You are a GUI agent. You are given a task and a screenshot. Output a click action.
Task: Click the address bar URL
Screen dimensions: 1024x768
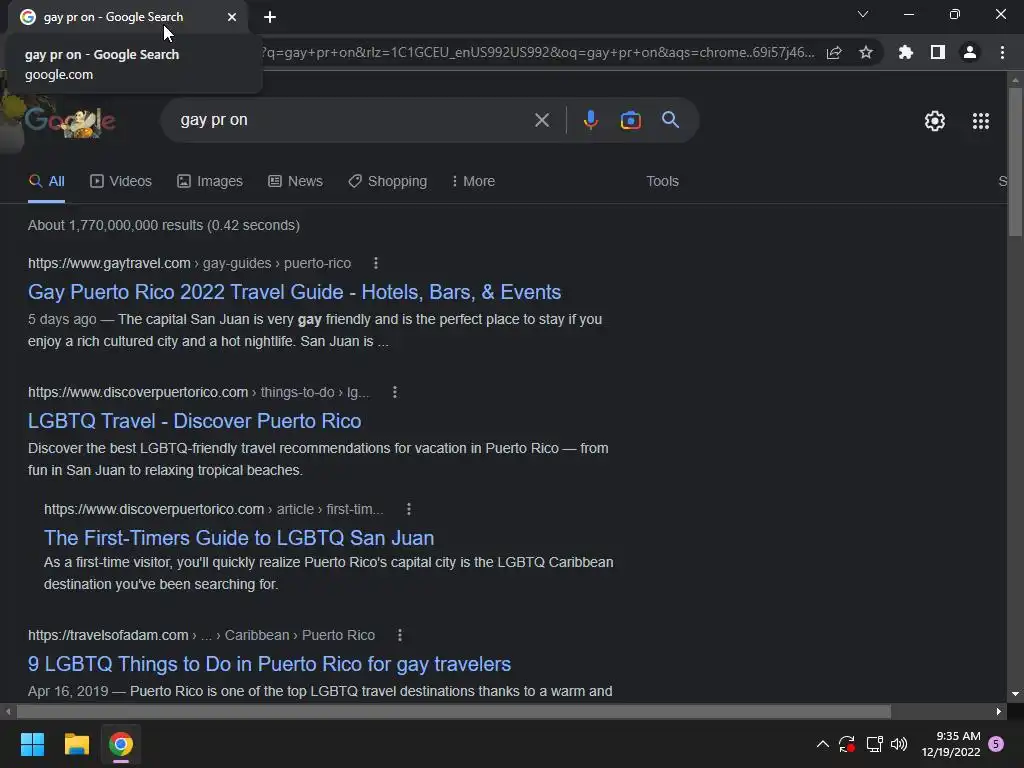(537, 52)
